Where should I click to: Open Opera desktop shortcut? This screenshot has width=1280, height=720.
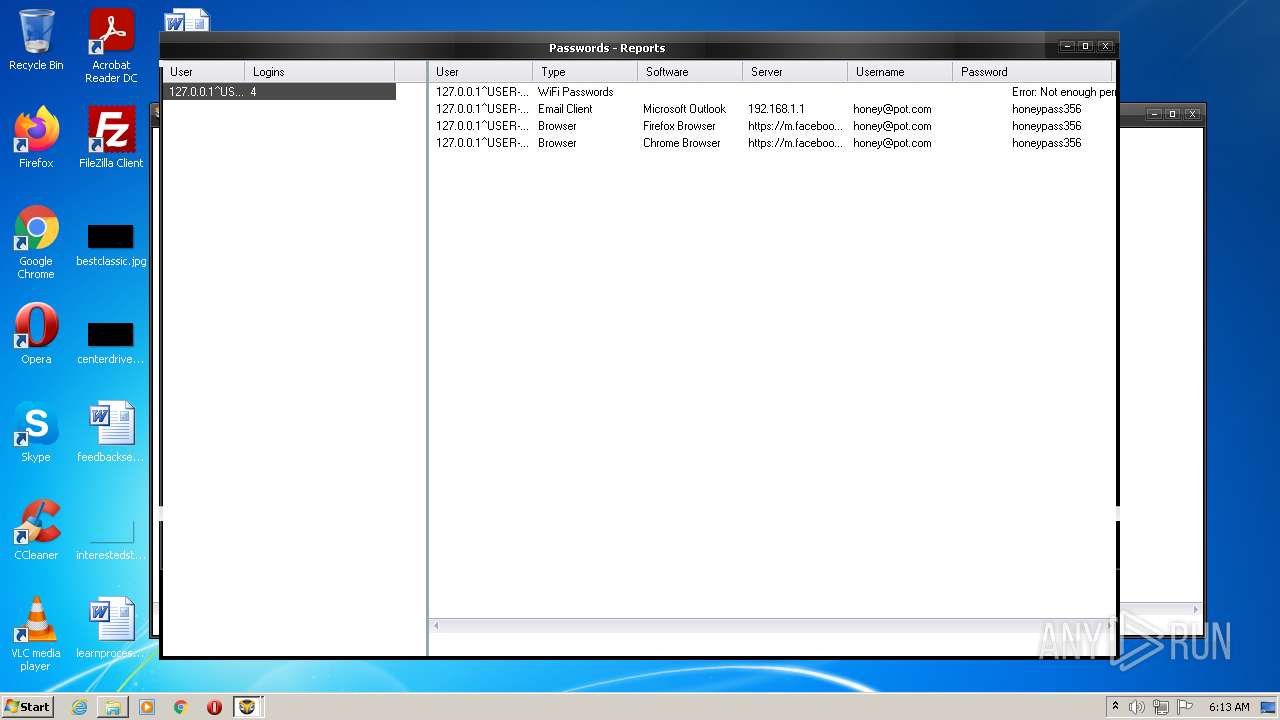pos(36,334)
